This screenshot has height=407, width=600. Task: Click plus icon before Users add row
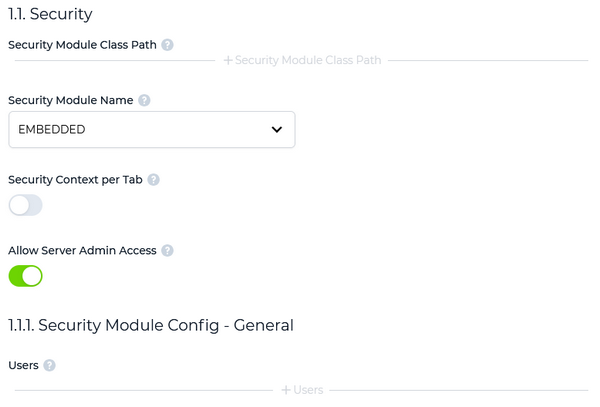click(x=286, y=390)
